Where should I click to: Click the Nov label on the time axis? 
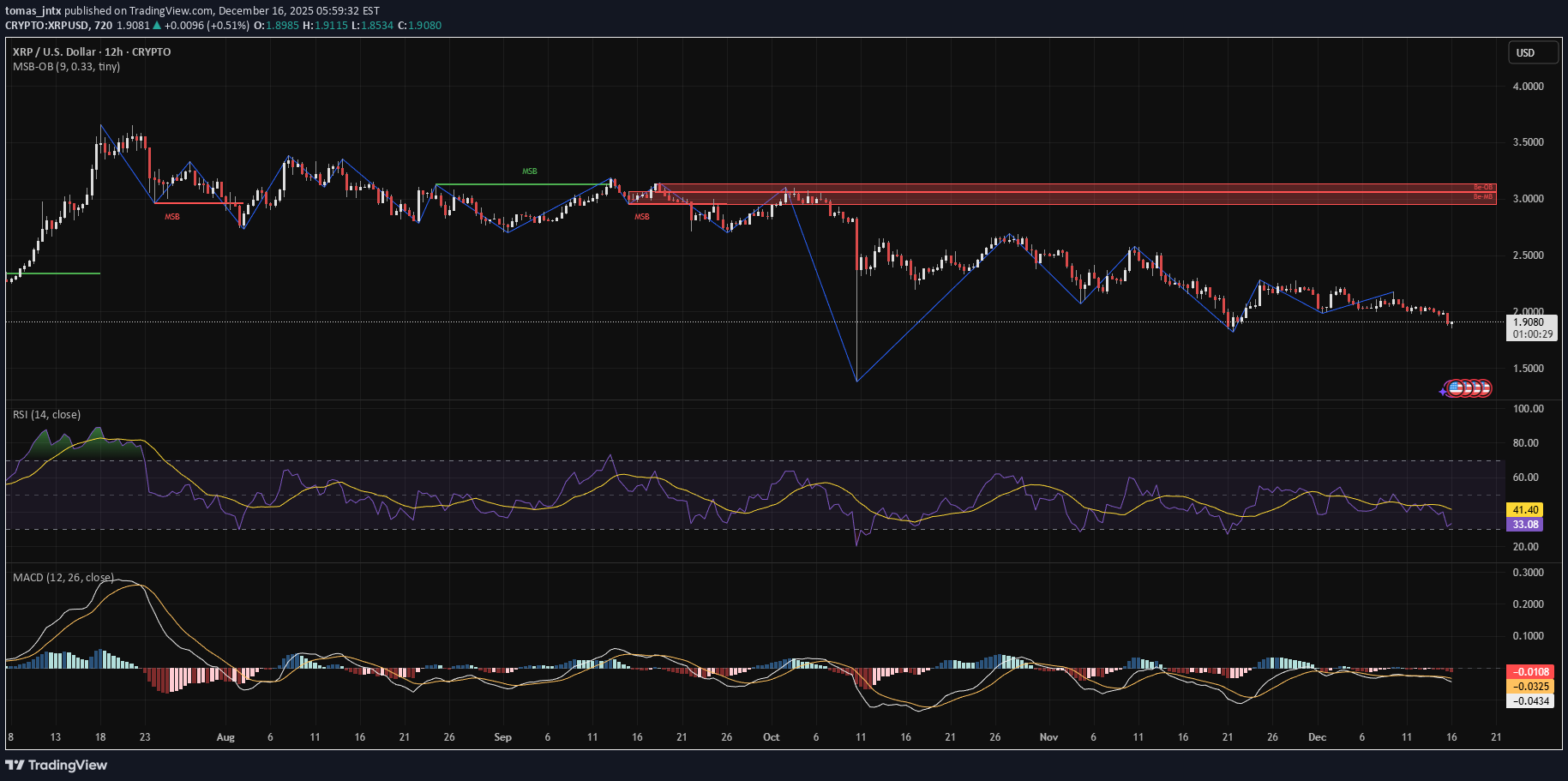click(1048, 737)
